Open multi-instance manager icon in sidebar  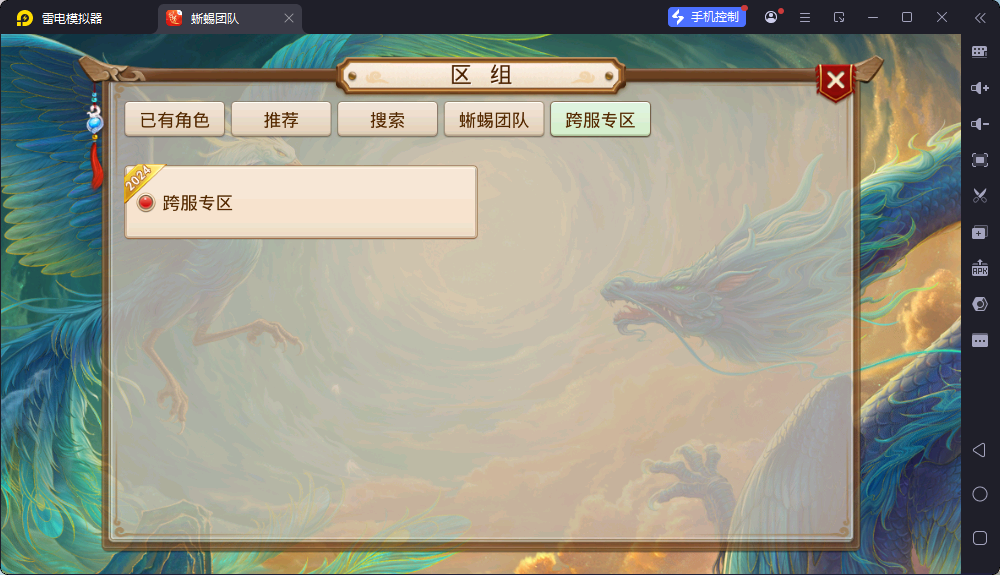[x=980, y=233]
